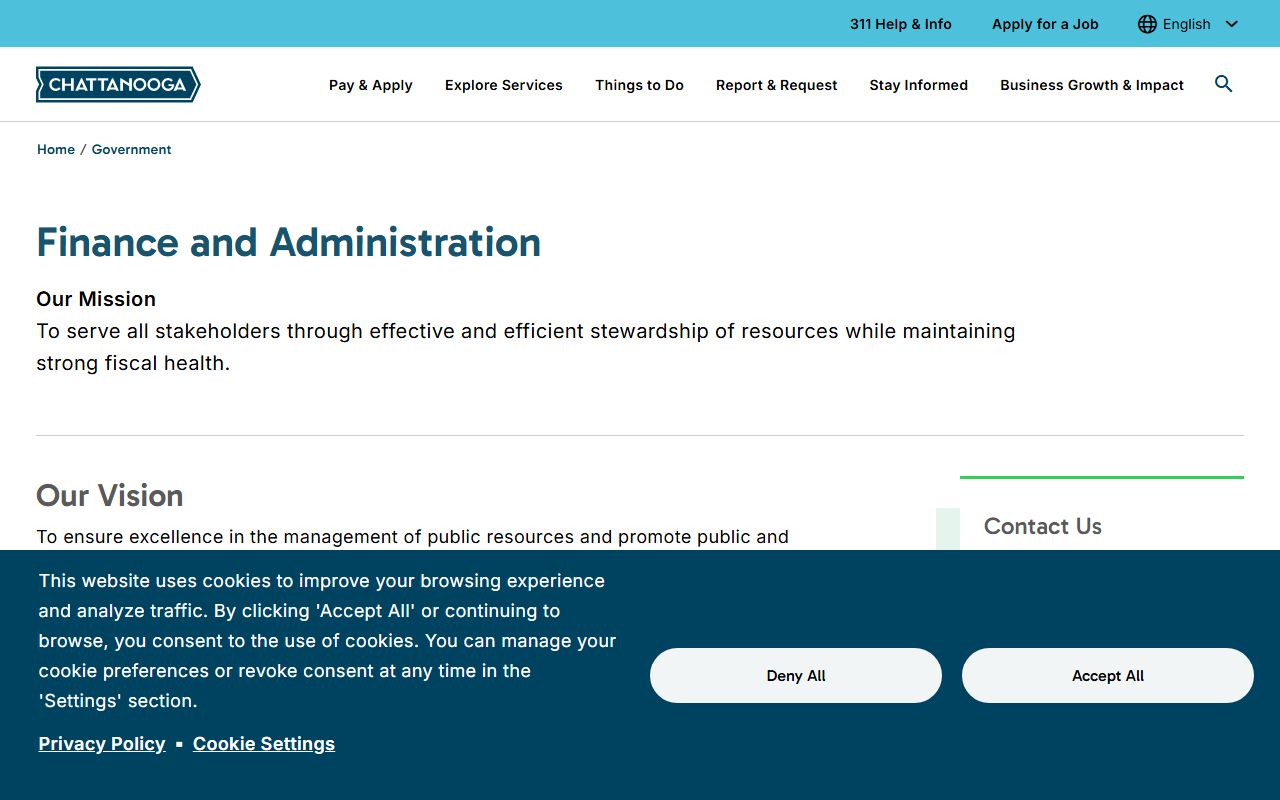Click the 311 Help & Info link

(x=900, y=24)
